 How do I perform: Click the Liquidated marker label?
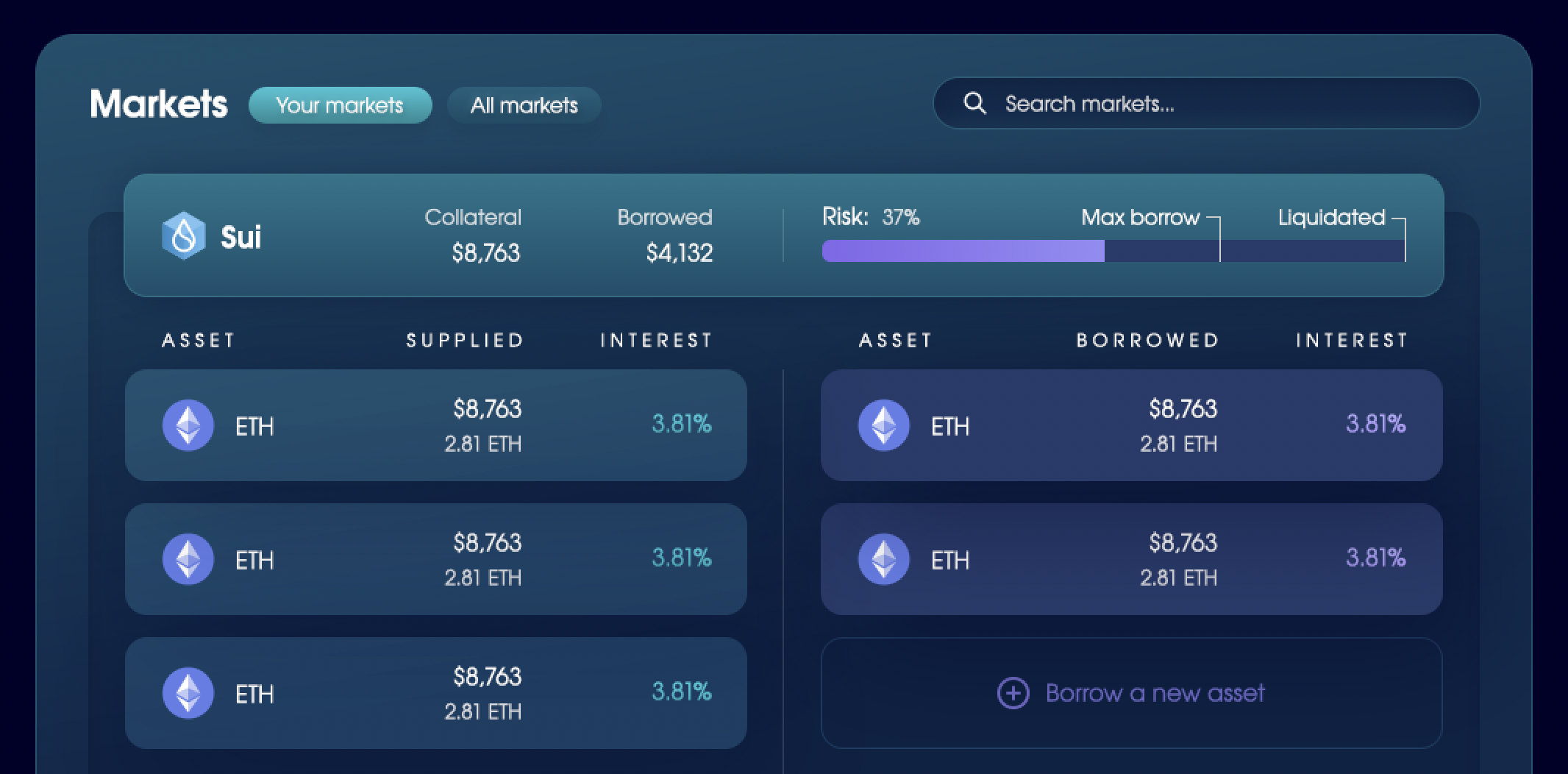1331,218
